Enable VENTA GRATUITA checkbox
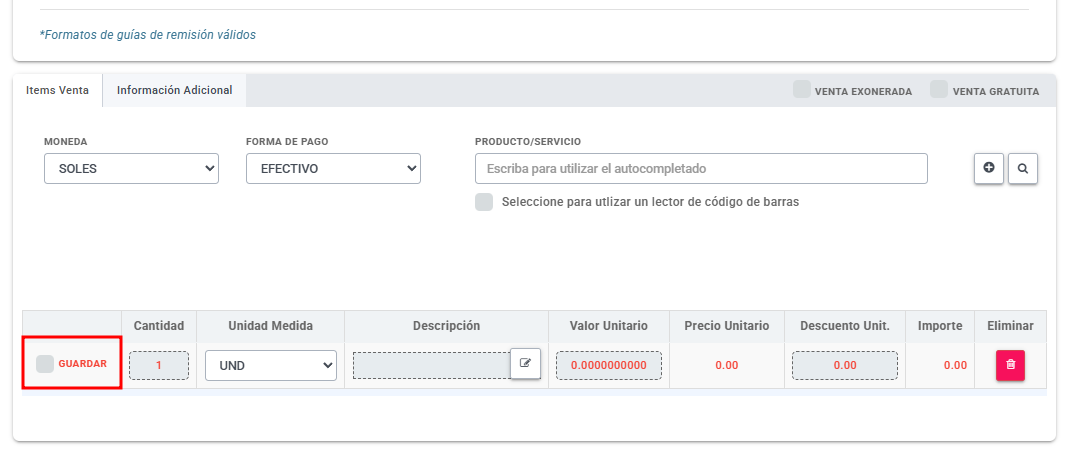This screenshot has width=1070, height=450. pyautogui.click(x=940, y=89)
